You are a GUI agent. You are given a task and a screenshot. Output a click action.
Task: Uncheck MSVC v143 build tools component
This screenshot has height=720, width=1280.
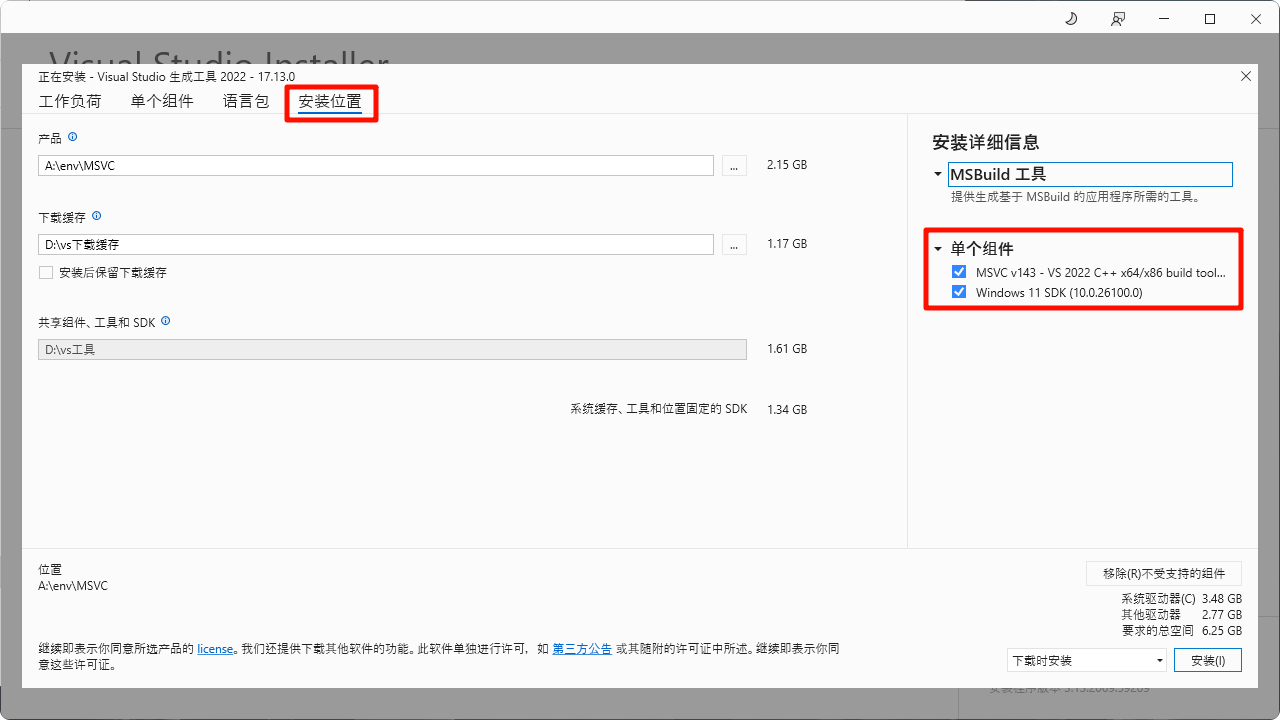point(959,271)
